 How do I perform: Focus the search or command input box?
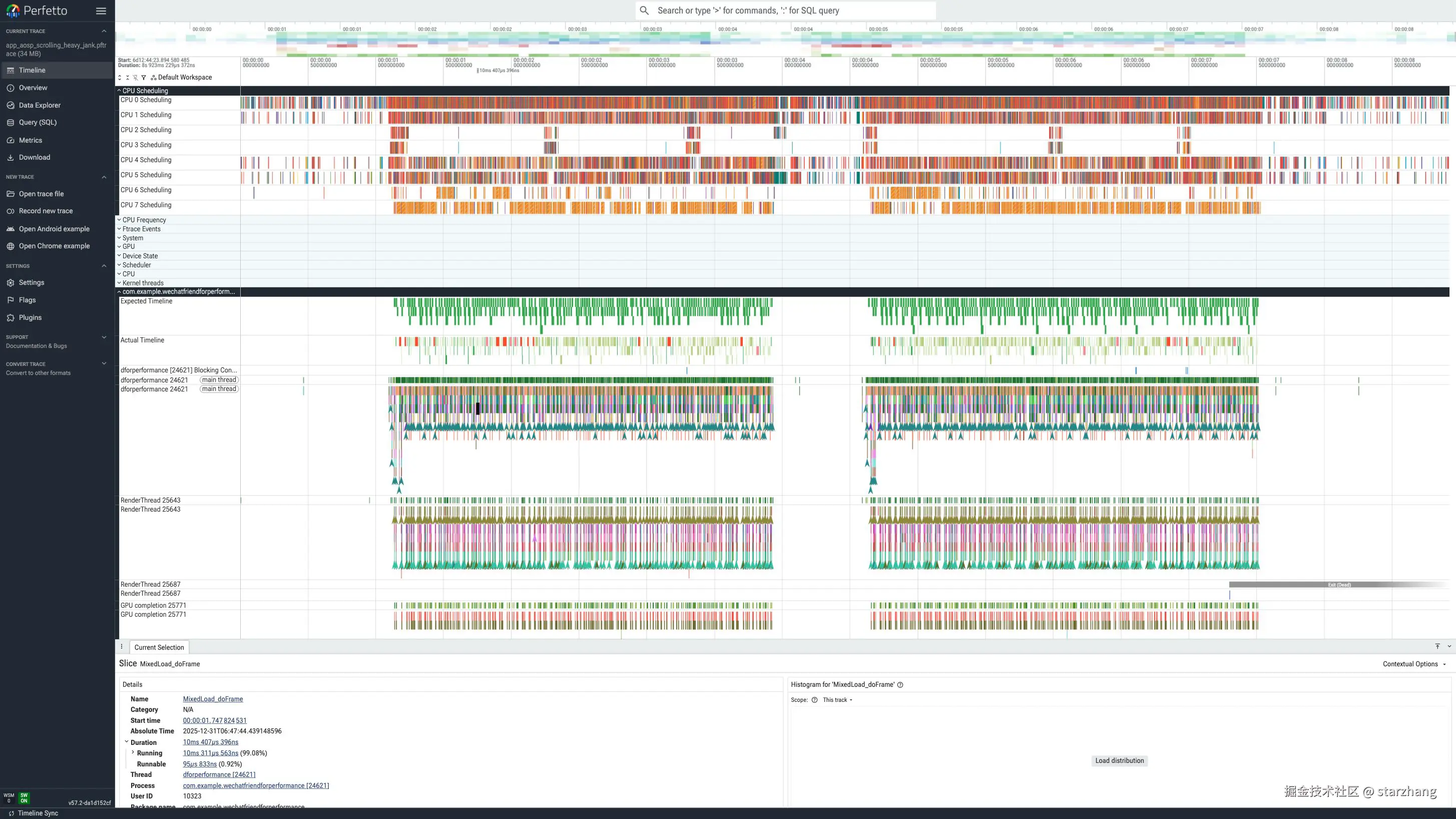[786, 10]
